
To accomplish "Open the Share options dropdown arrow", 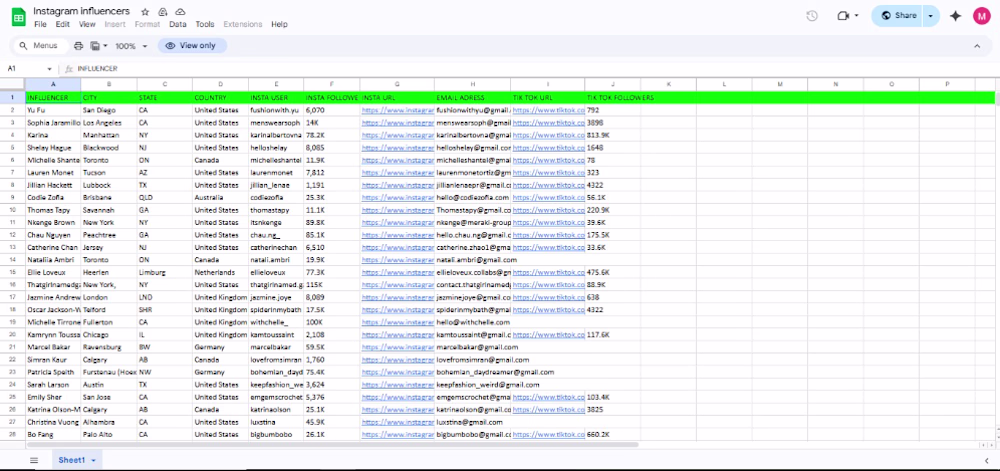I will pos(930,16).
